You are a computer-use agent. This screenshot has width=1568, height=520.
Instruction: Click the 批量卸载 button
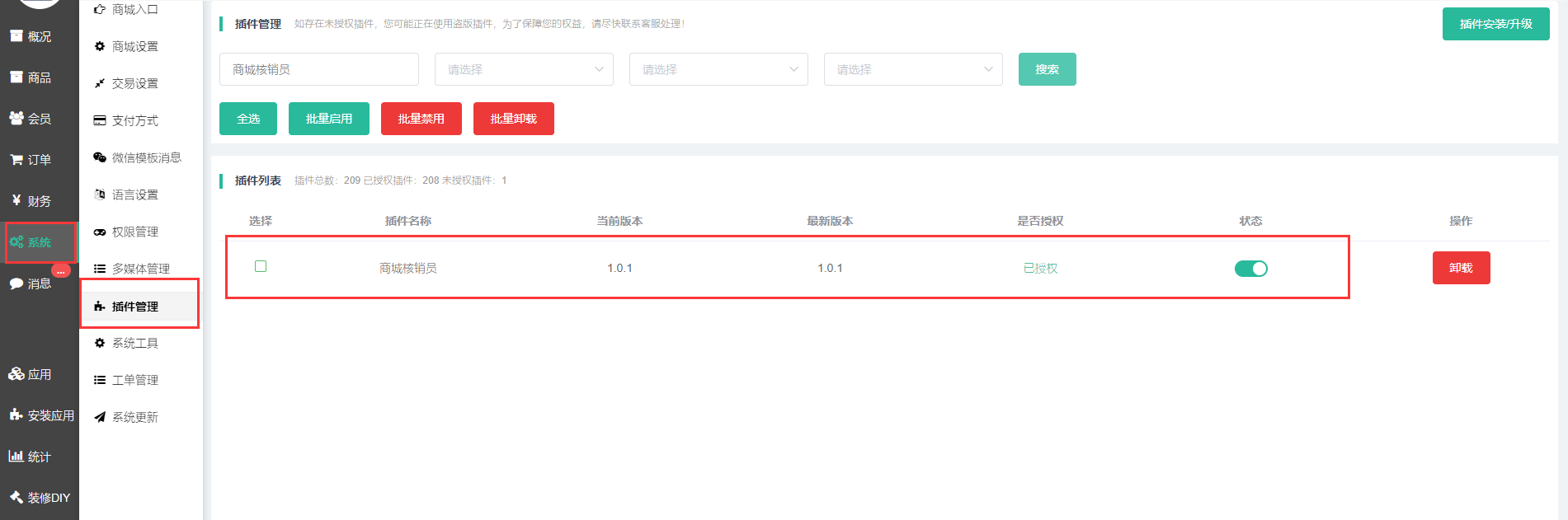pyautogui.click(x=514, y=119)
